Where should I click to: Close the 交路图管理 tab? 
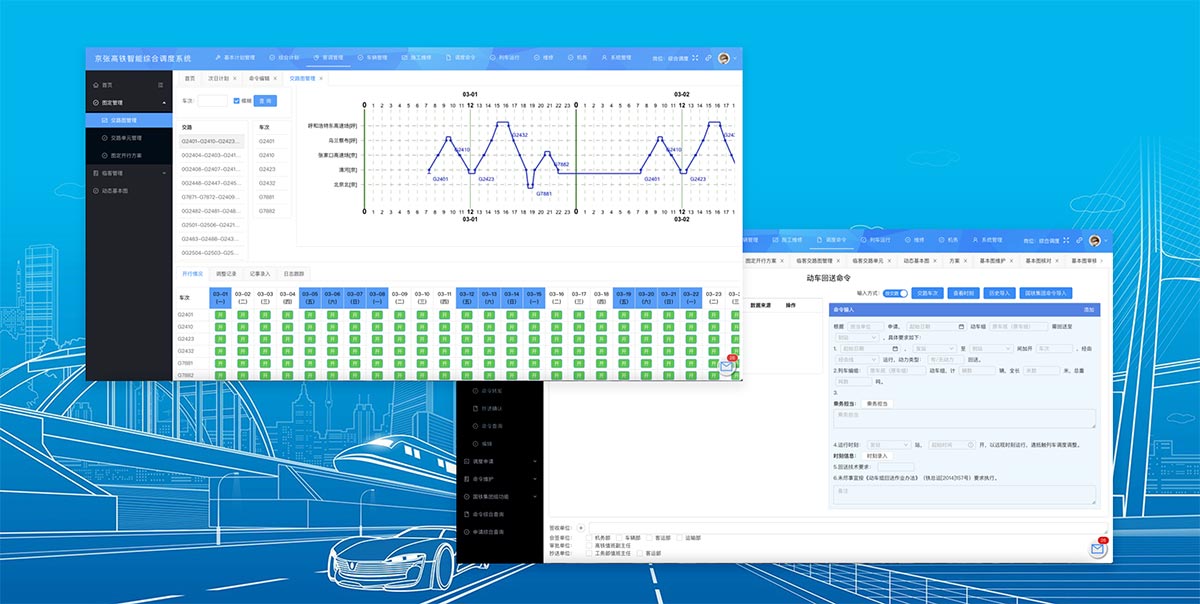coord(322,77)
